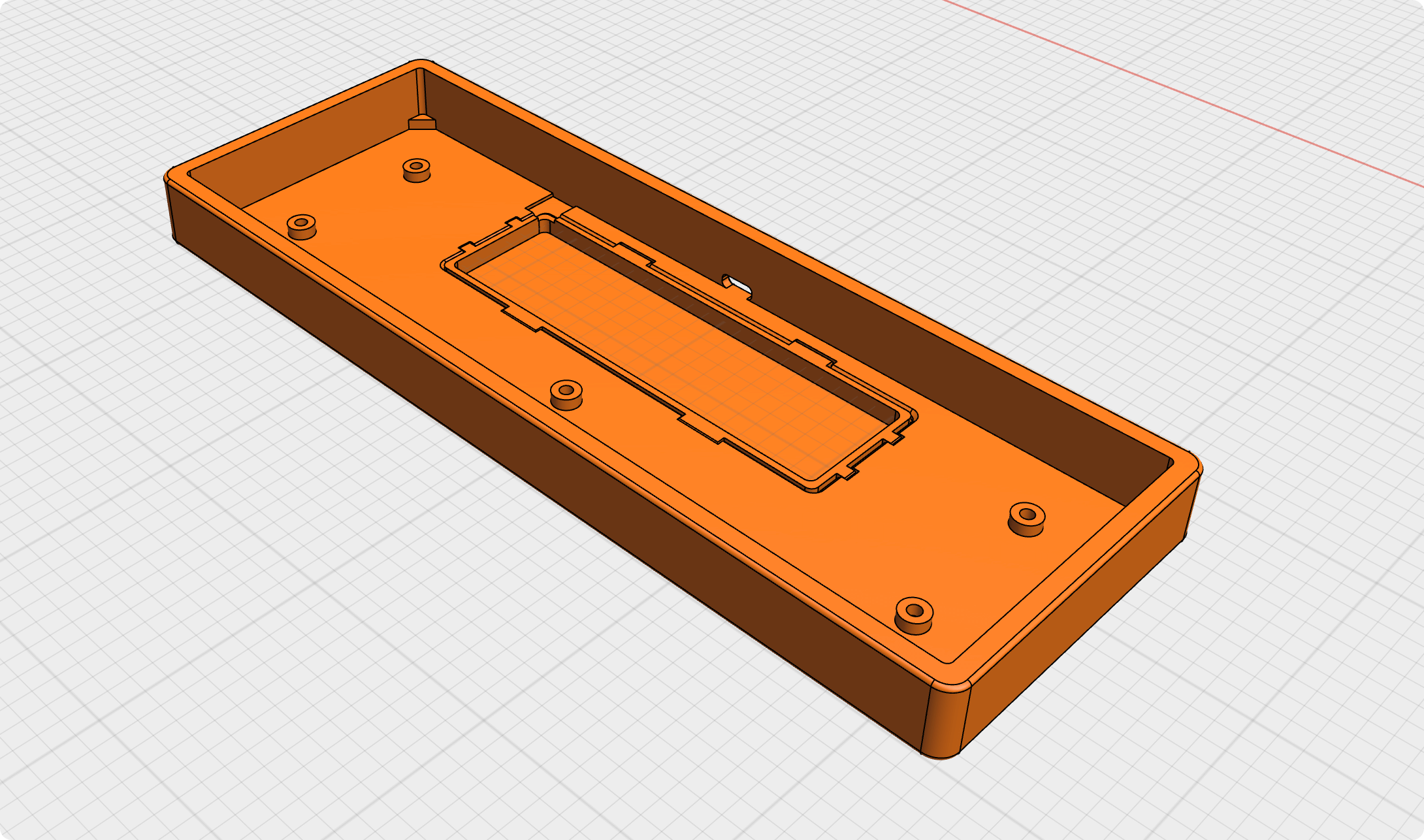
Task: Select the small corner post block inside back corner
Action: click(422, 123)
